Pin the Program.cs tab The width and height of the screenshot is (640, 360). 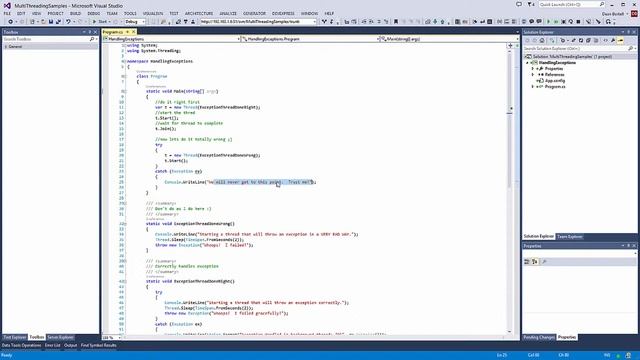tap(127, 32)
